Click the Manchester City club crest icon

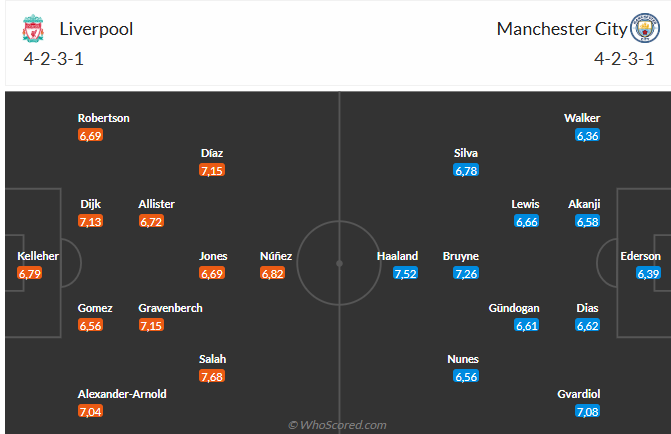coord(645,28)
